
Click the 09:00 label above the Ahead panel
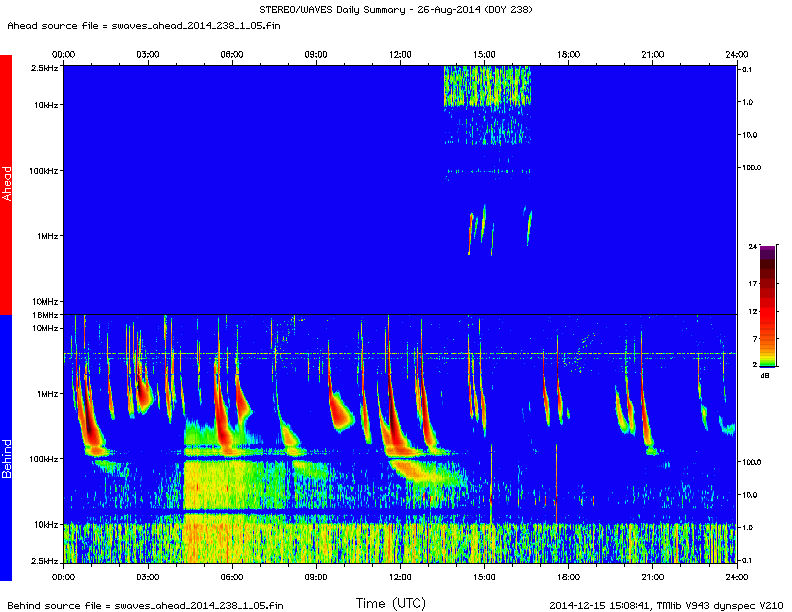pos(316,55)
